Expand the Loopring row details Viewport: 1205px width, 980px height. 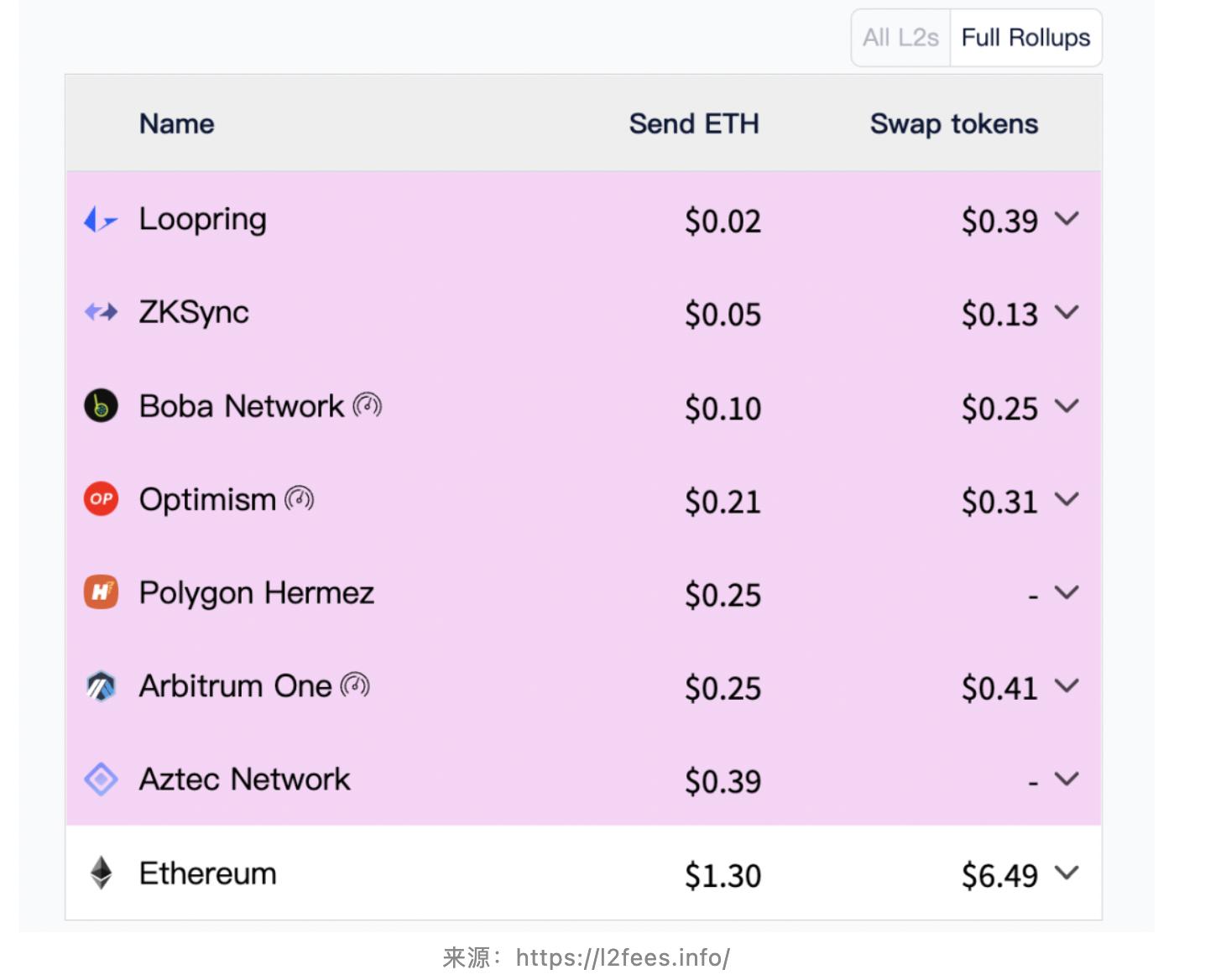pyautogui.click(x=1067, y=219)
